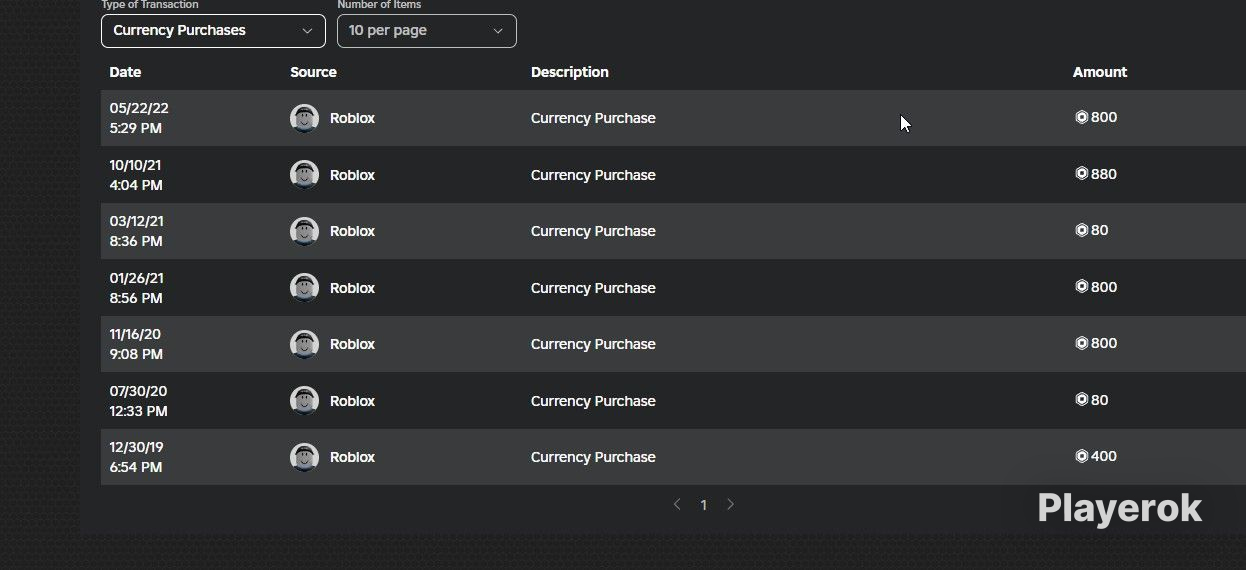The image size is (1246, 570).
Task: Open Roblox source link in 10/10/21 row
Action: (352, 175)
